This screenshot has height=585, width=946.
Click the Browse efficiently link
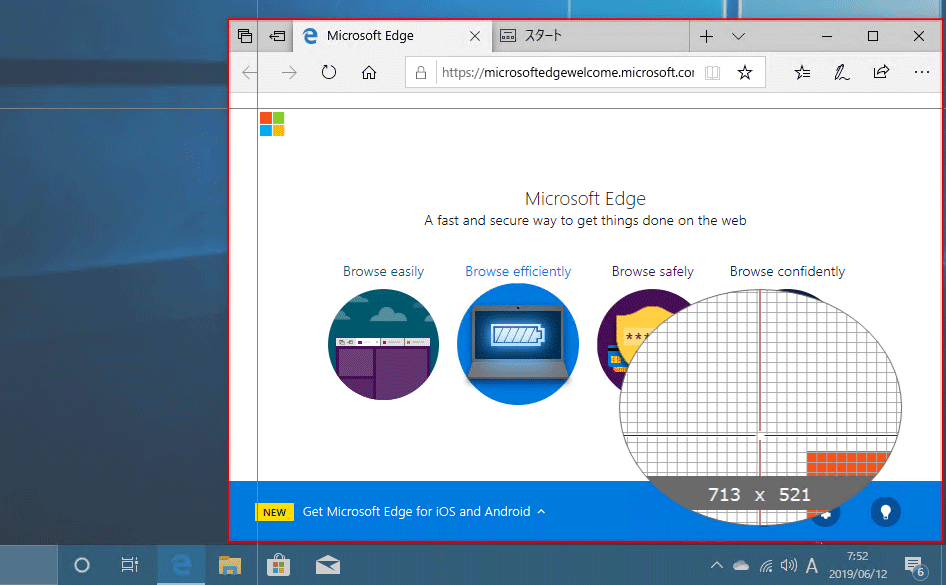518,271
